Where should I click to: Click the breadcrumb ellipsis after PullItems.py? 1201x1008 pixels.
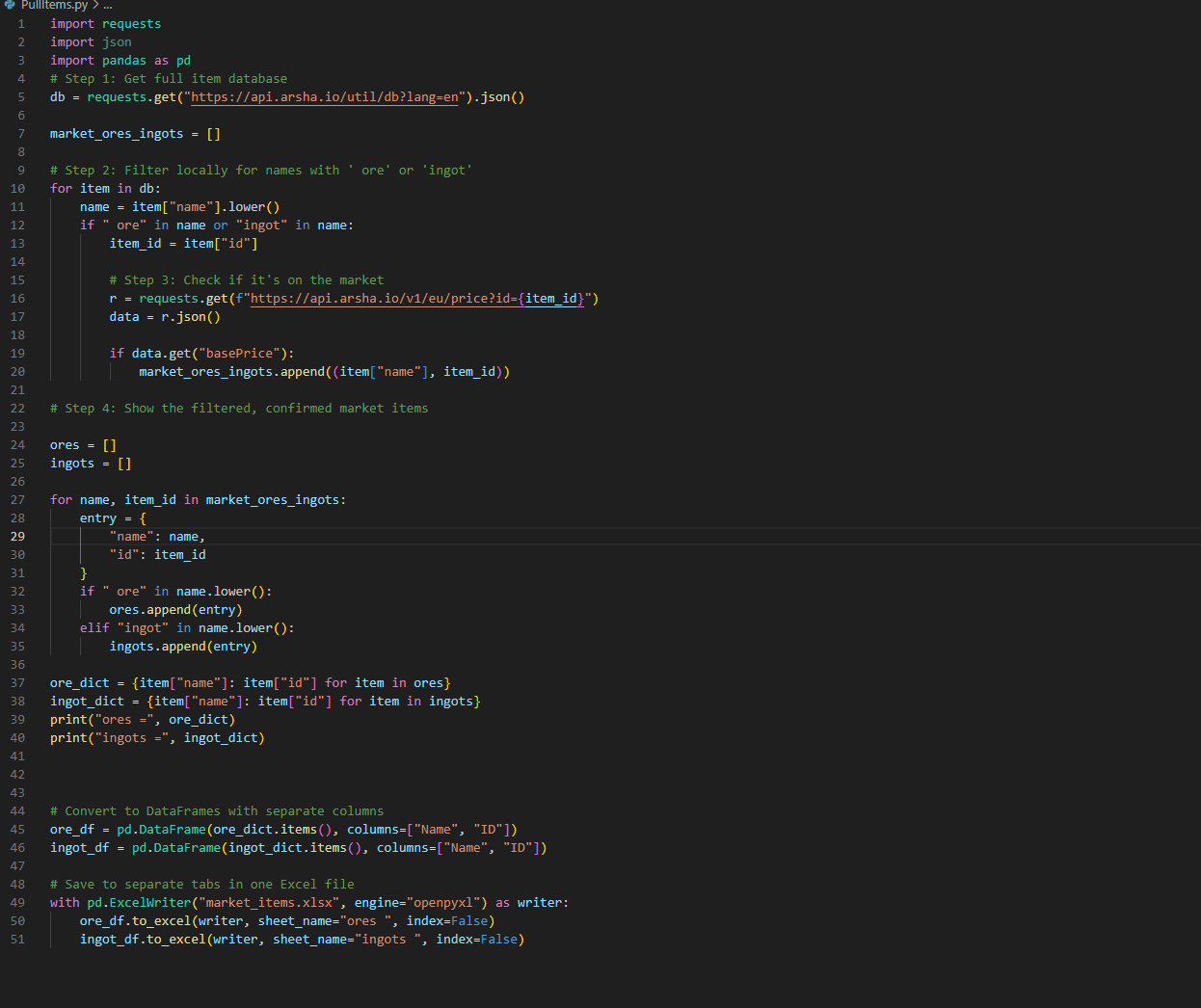(x=108, y=5)
